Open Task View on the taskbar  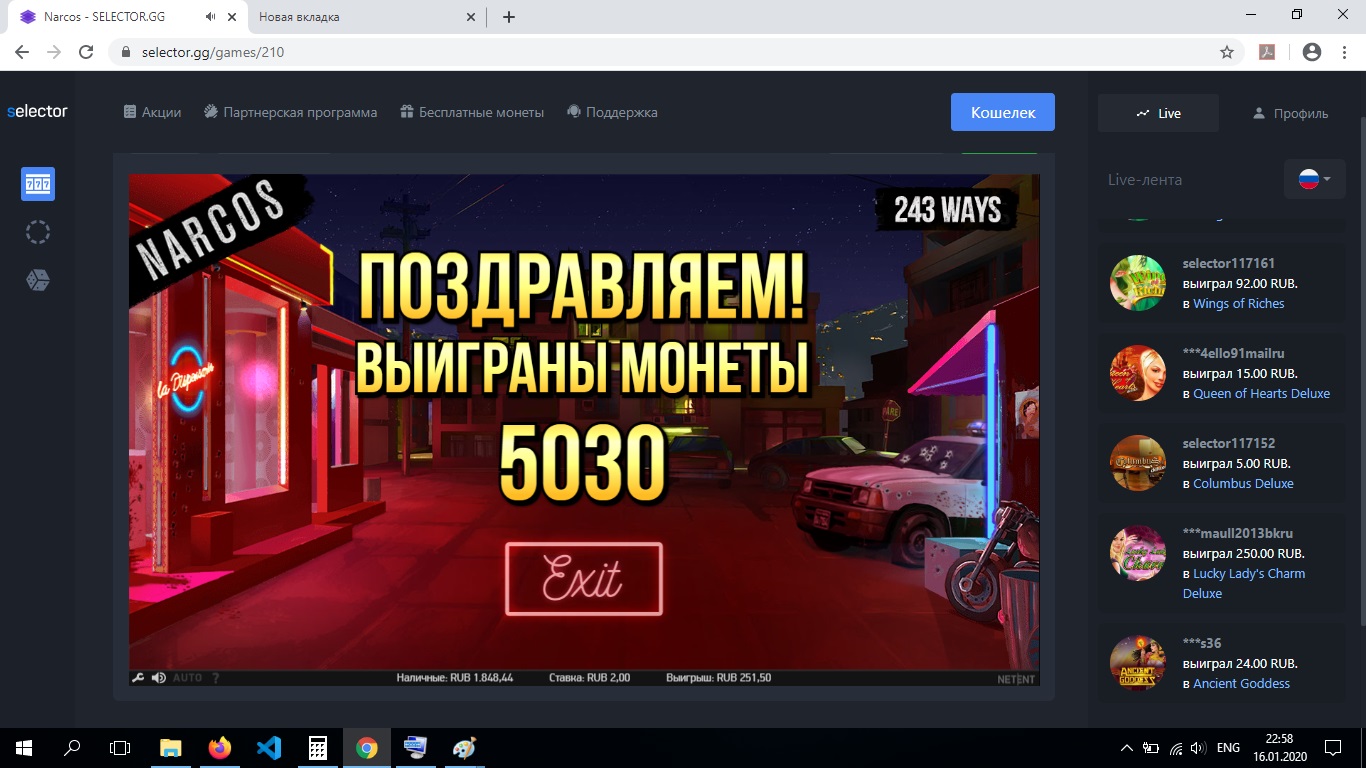(x=120, y=748)
